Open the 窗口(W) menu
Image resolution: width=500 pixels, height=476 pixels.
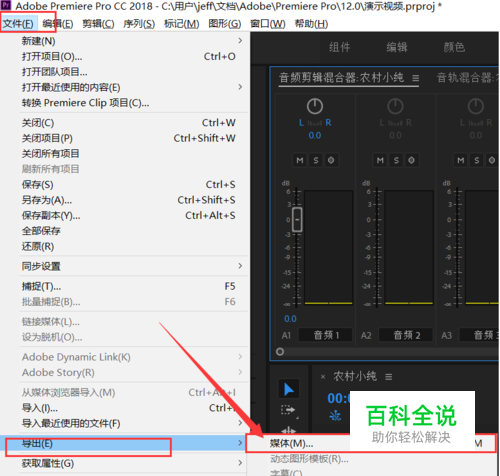(268, 24)
